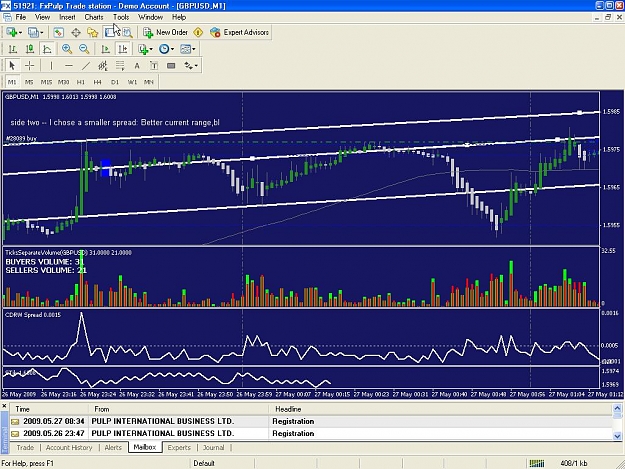The width and height of the screenshot is (625, 469).
Task: Sort mailbox by Time column header
Action: (49, 409)
